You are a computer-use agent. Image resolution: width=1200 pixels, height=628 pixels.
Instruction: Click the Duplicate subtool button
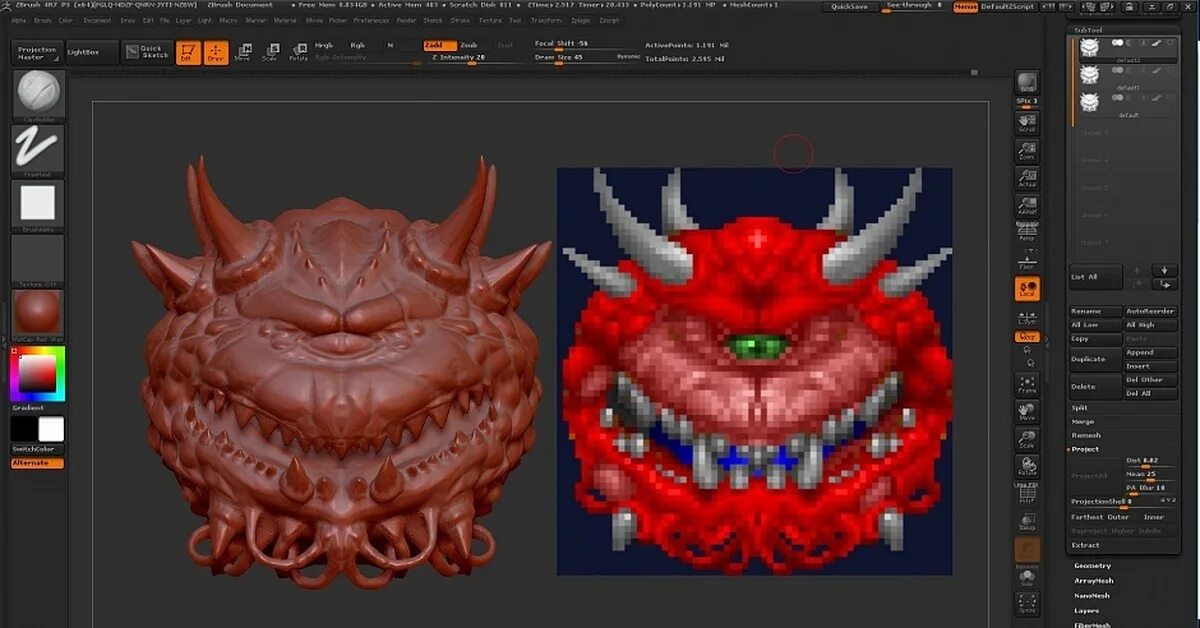click(x=1094, y=359)
